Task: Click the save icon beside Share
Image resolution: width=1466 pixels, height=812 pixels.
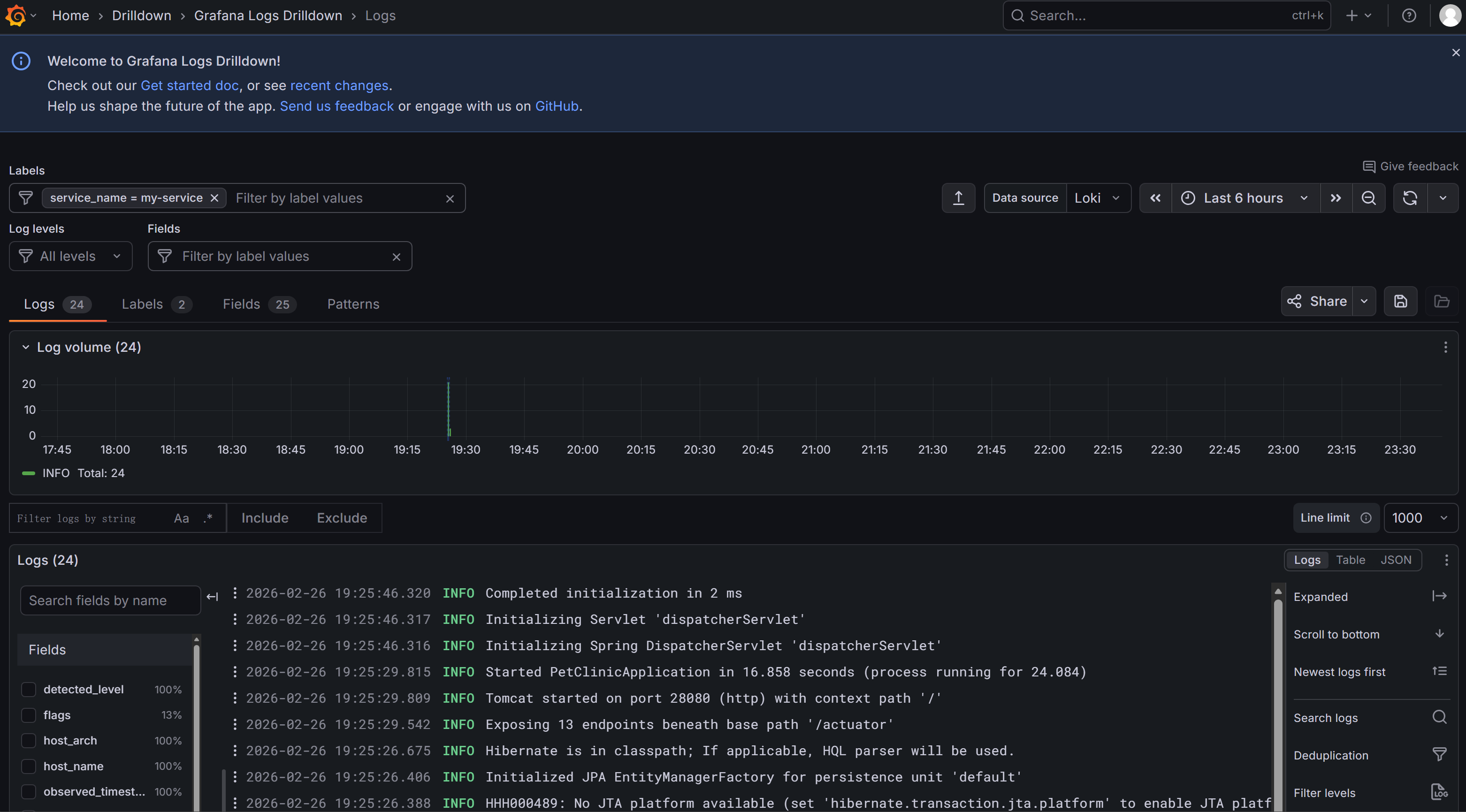Action: pos(1401,302)
